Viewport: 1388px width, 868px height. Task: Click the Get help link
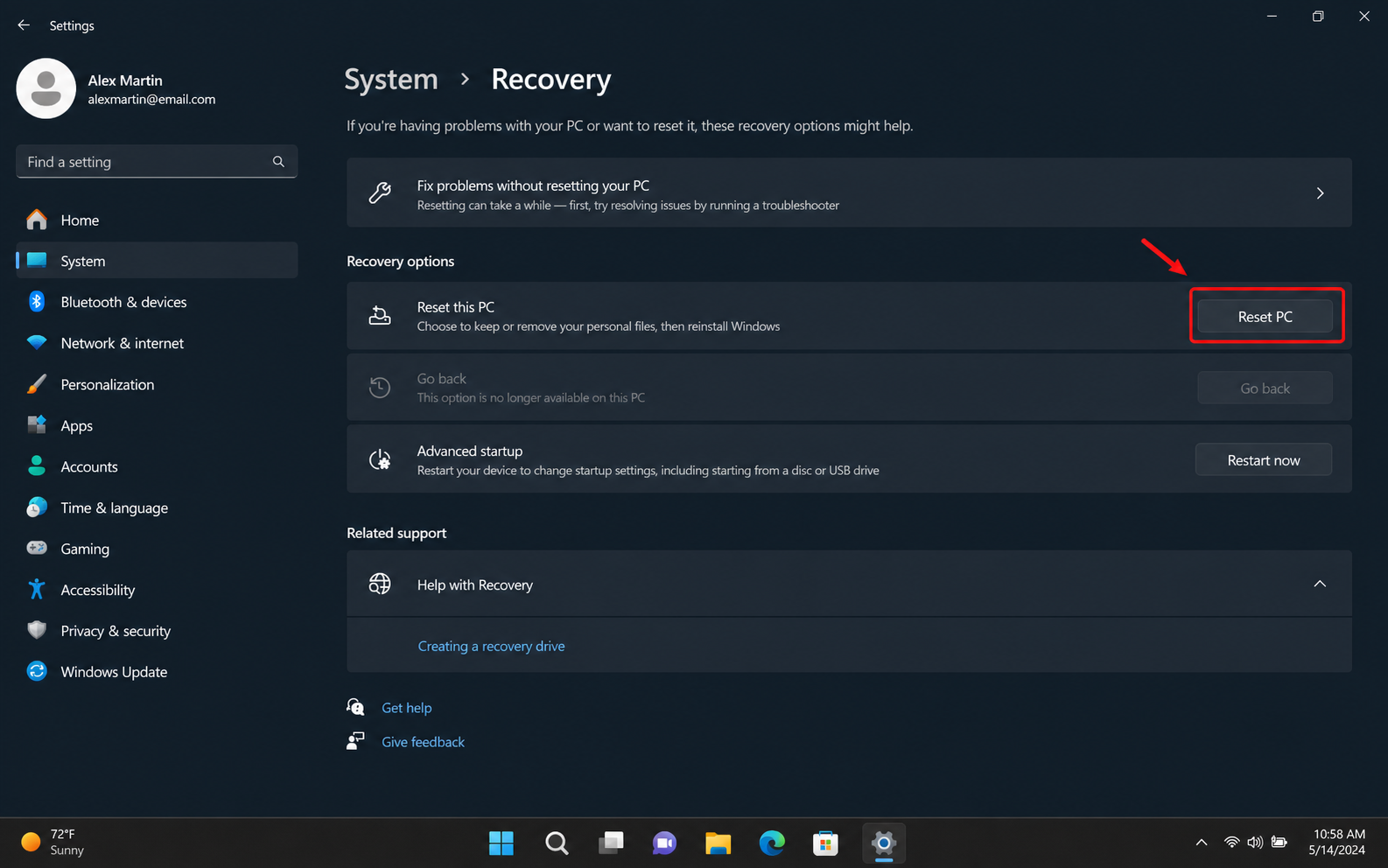pos(407,708)
